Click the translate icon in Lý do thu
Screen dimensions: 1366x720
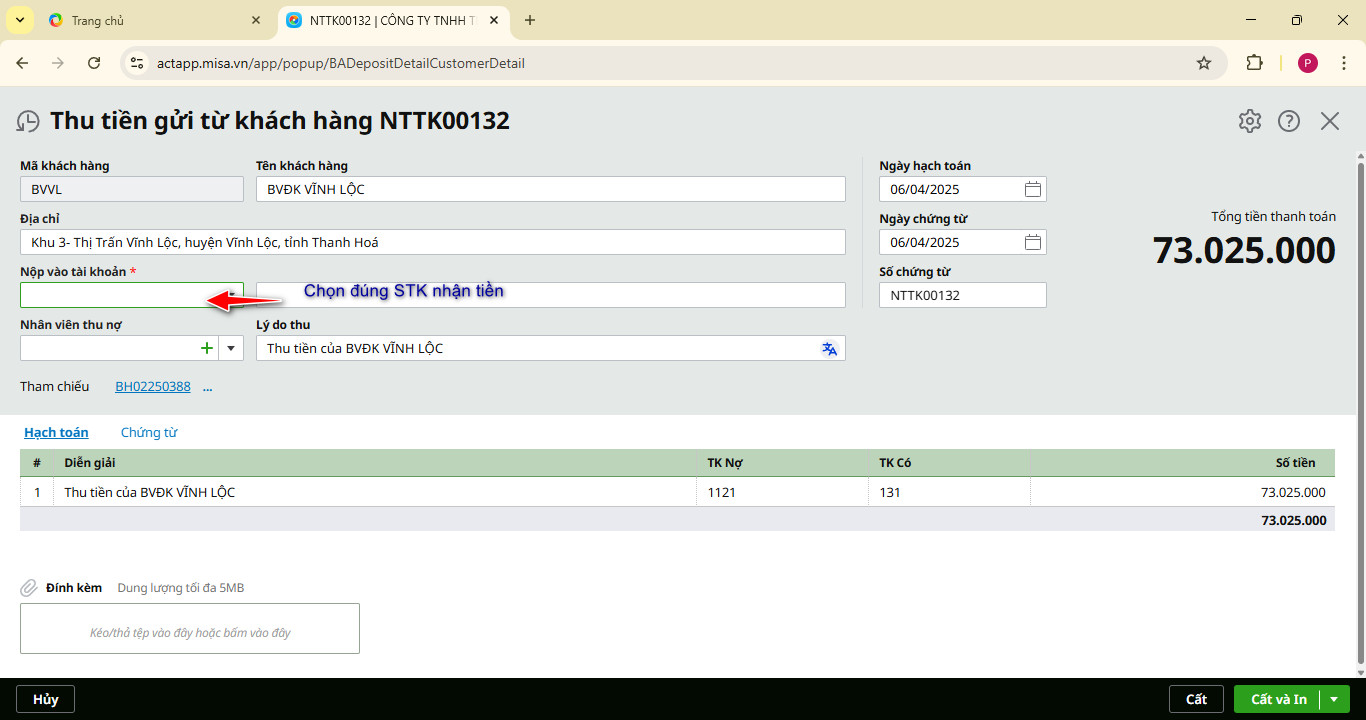pos(829,348)
